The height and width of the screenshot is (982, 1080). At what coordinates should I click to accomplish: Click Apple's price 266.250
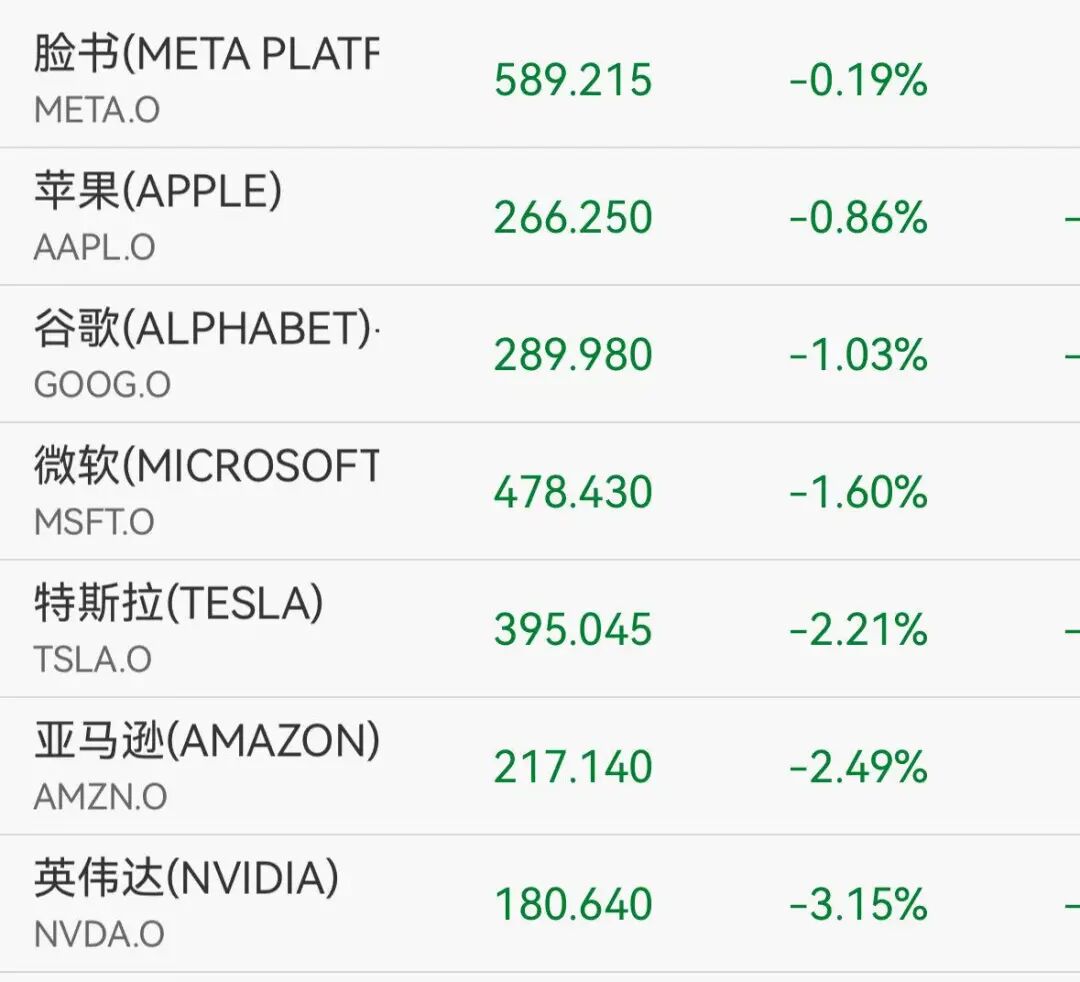573,217
